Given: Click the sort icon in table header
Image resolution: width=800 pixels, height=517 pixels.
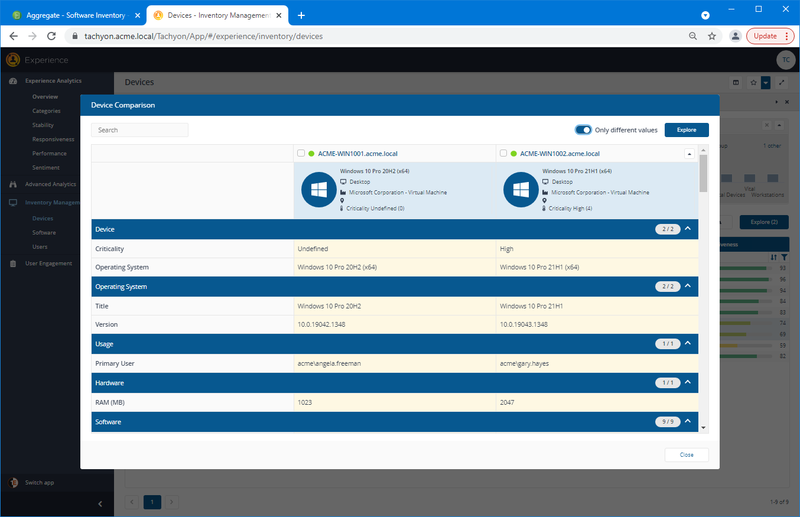Looking at the screenshot, I should 774,257.
